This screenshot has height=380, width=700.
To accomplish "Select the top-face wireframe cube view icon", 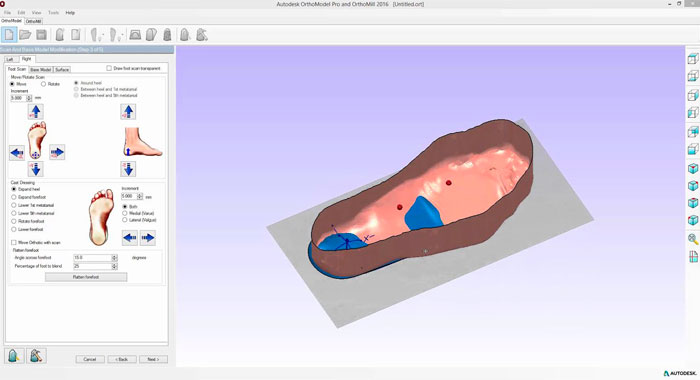I will coord(693,58).
